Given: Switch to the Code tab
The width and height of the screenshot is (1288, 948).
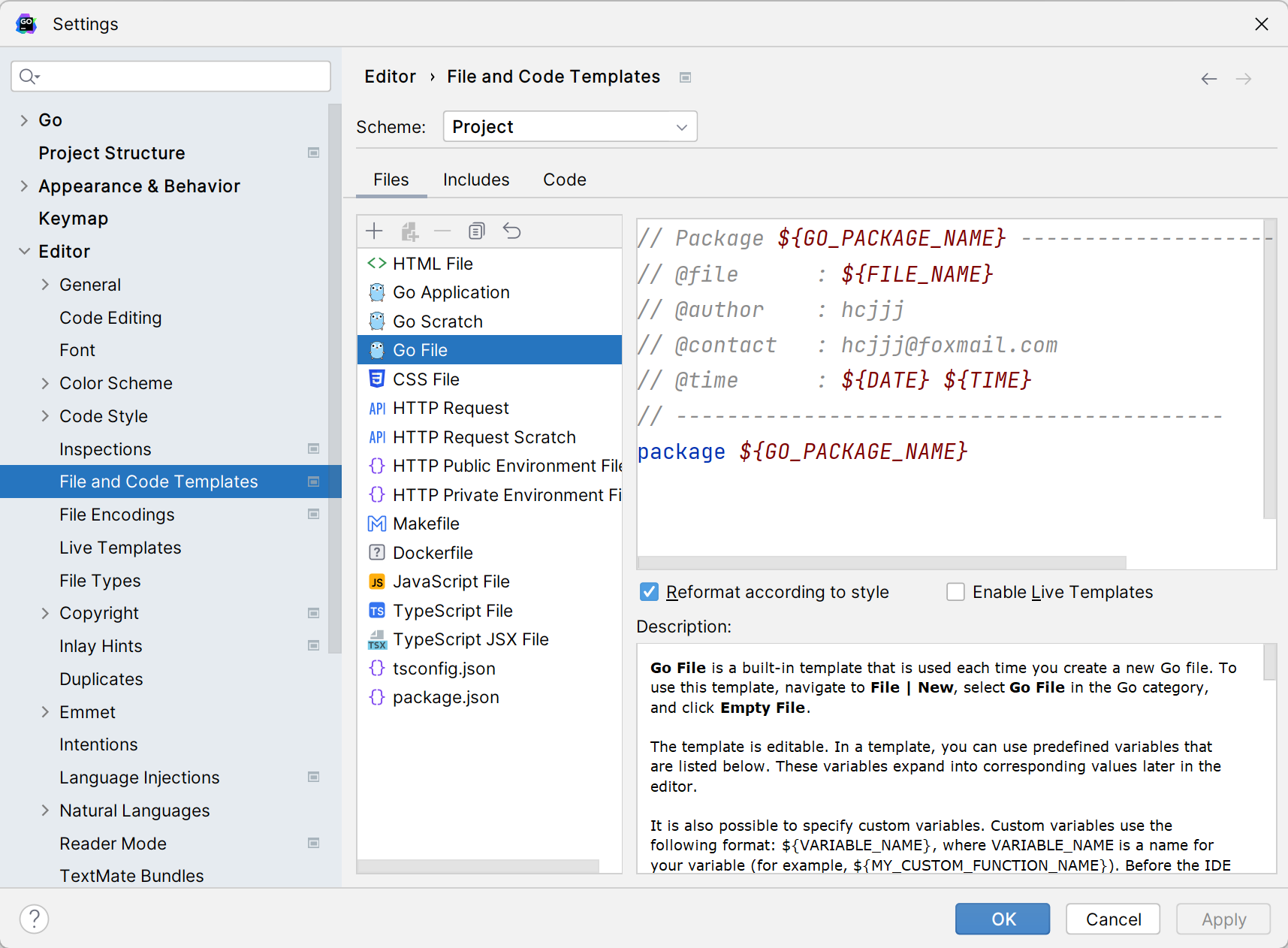Looking at the screenshot, I should click(565, 180).
